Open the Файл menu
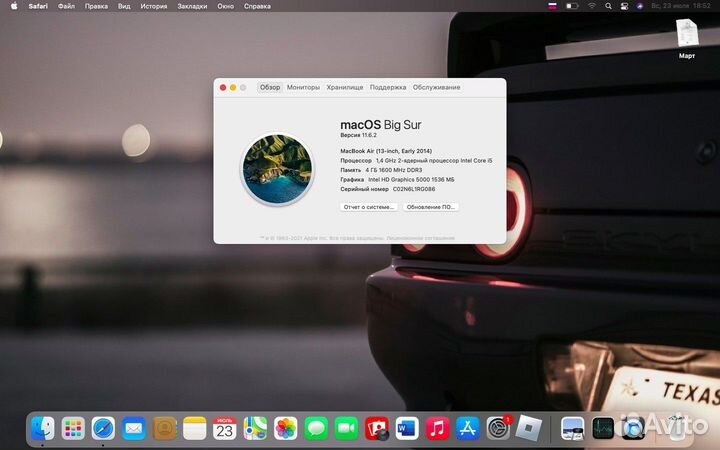Image resolution: width=720 pixels, height=450 pixels. (x=67, y=6)
